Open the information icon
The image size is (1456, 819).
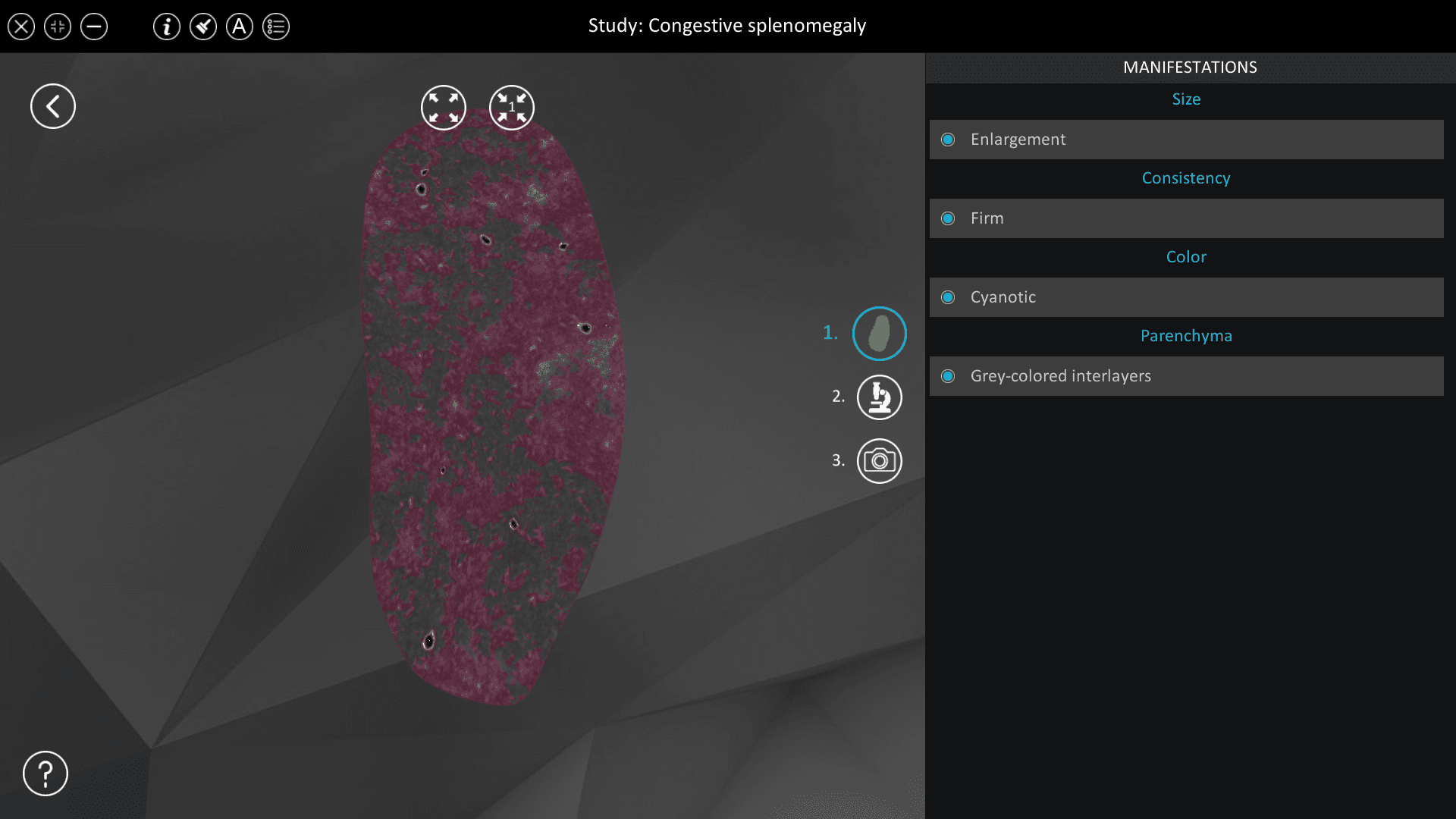click(x=167, y=27)
